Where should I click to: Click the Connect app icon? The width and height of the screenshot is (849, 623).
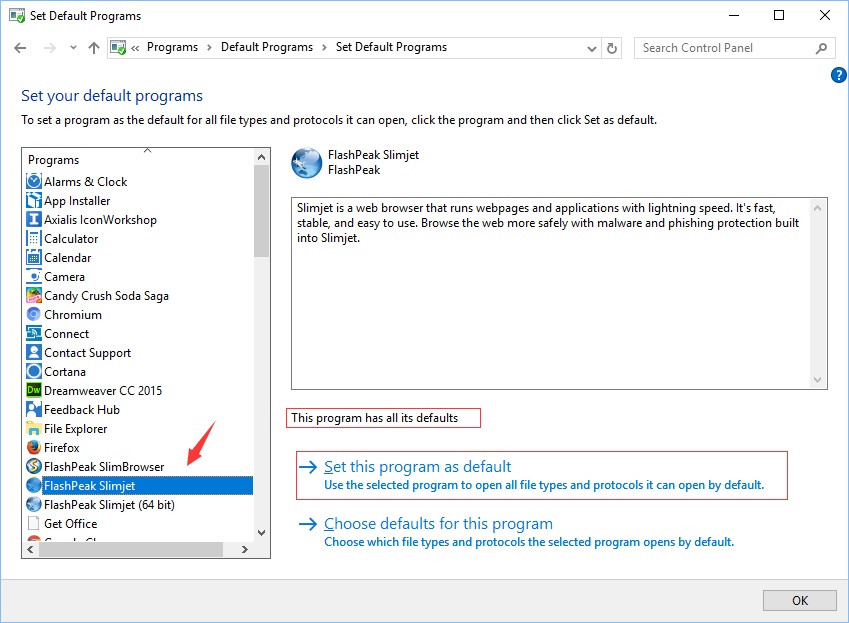[x=34, y=333]
